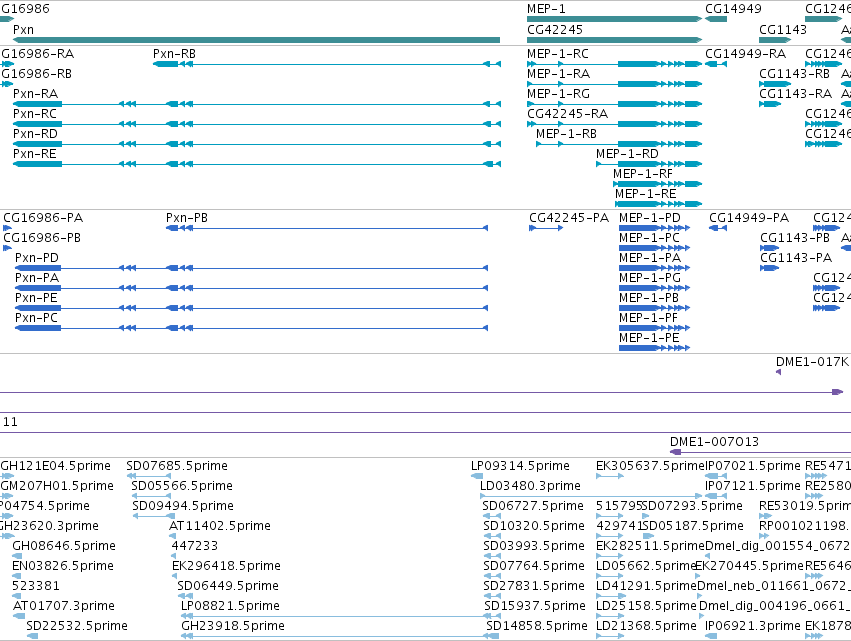Select the Pxn-RB transcript label
This screenshot has height=641, width=851.
[174, 54]
